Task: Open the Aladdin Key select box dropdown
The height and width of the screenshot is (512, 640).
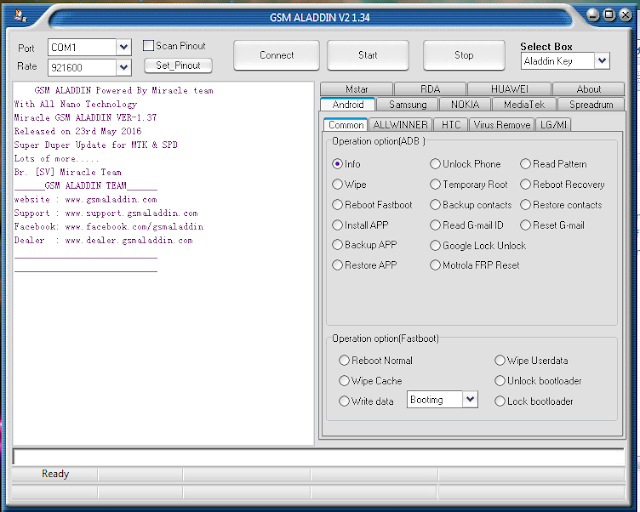Action: click(602, 61)
